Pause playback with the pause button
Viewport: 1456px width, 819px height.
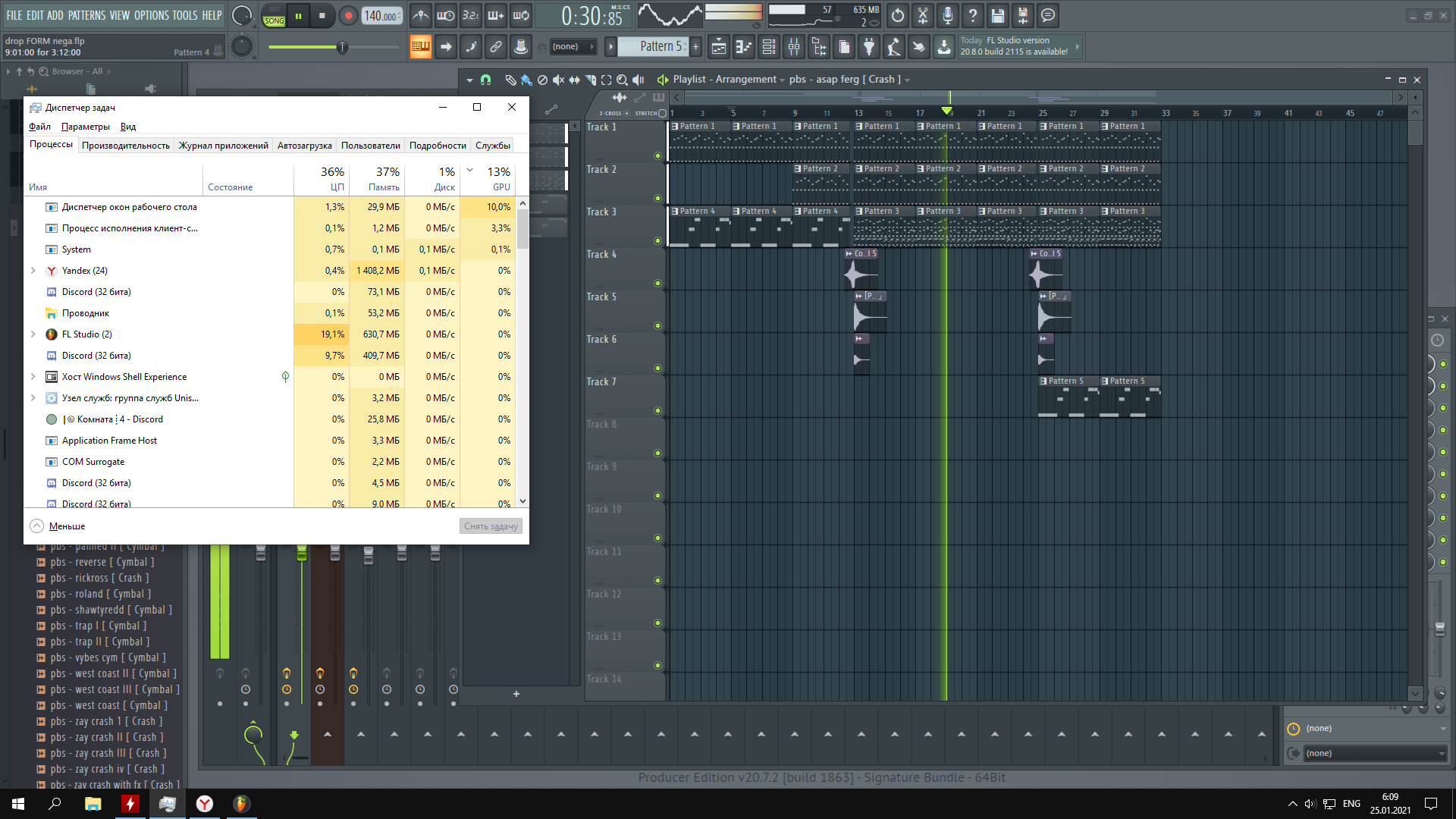click(x=298, y=15)
